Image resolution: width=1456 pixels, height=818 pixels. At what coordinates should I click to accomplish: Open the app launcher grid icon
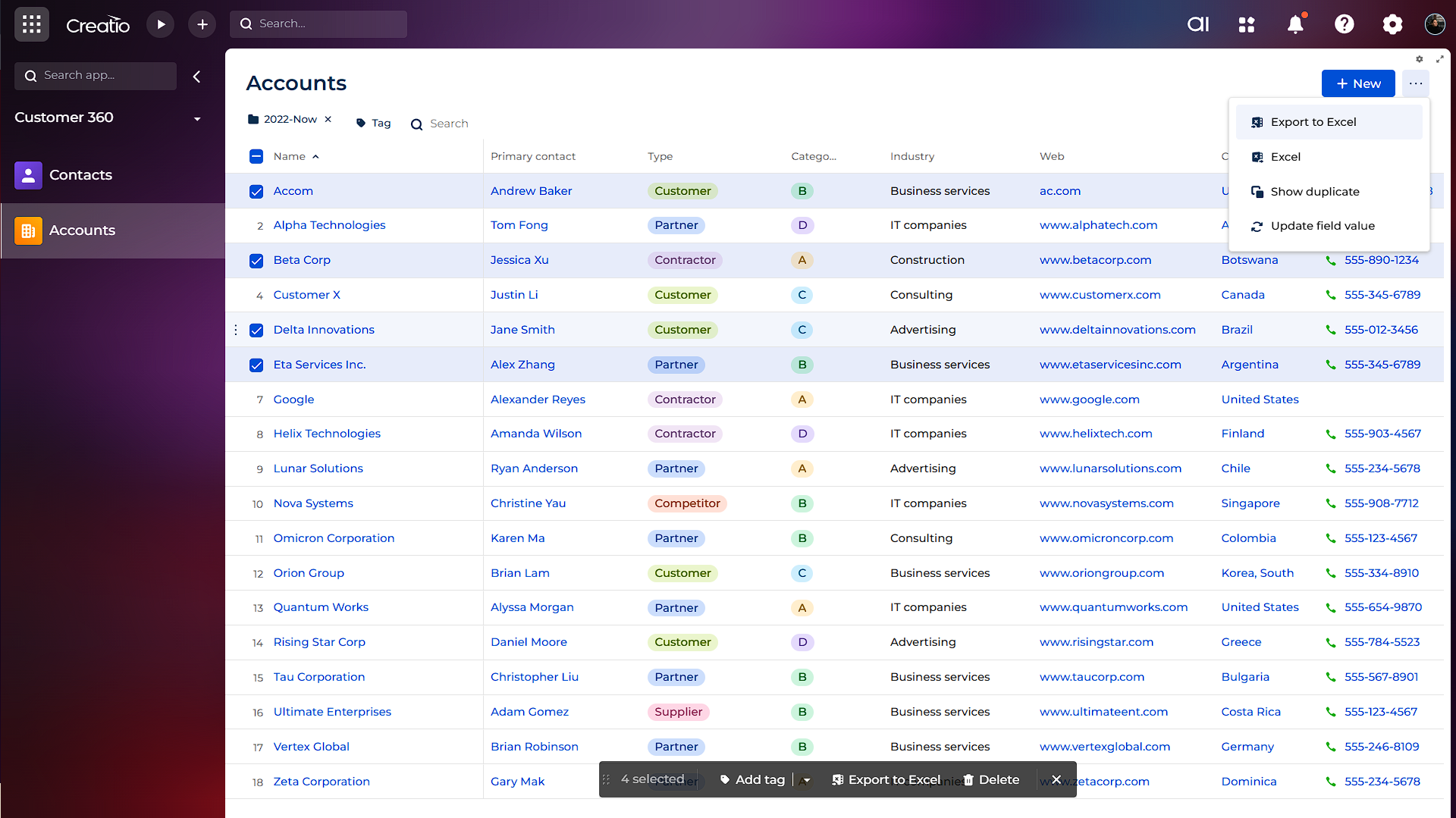(x=31, y=24)
